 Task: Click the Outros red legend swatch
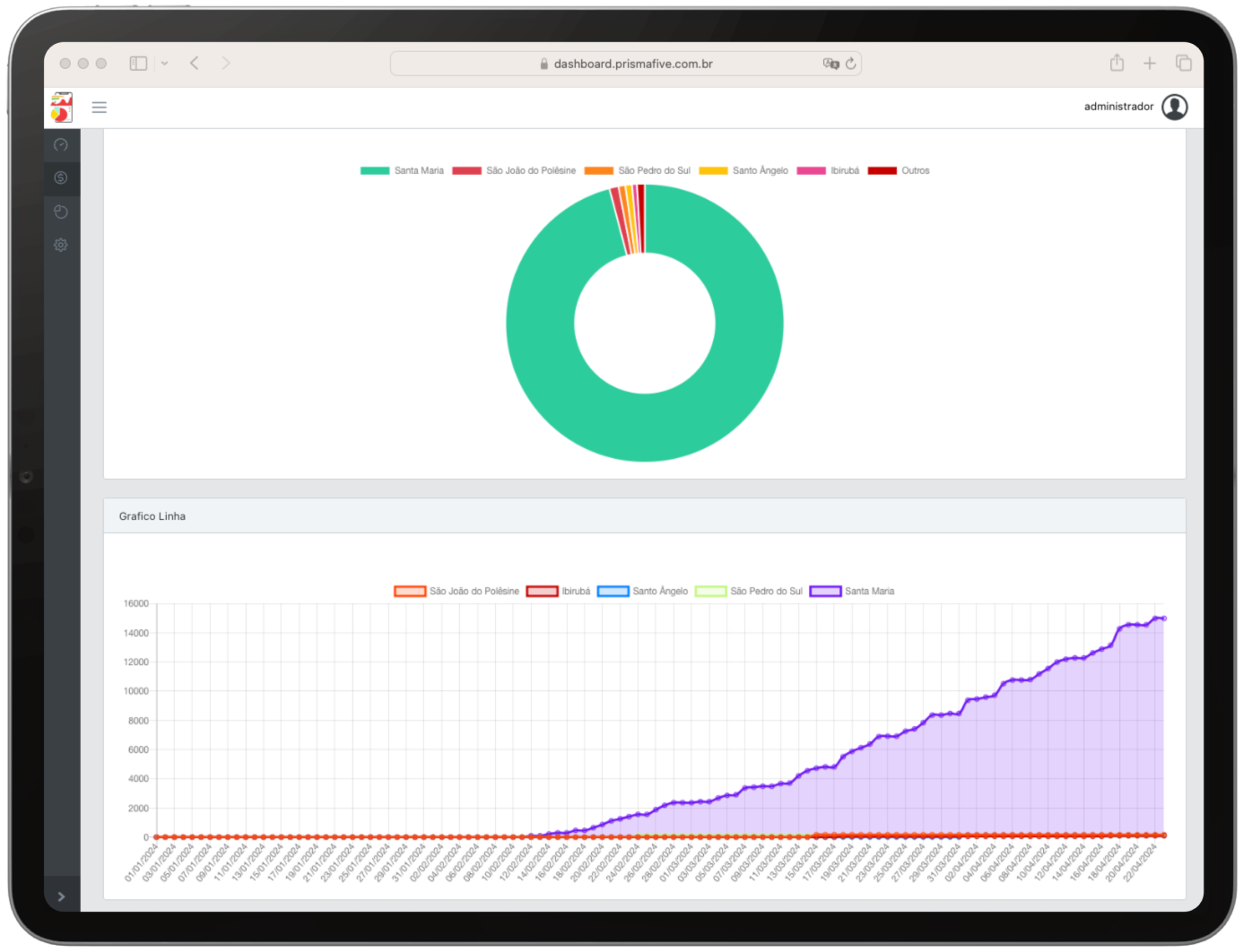(882, 170)
